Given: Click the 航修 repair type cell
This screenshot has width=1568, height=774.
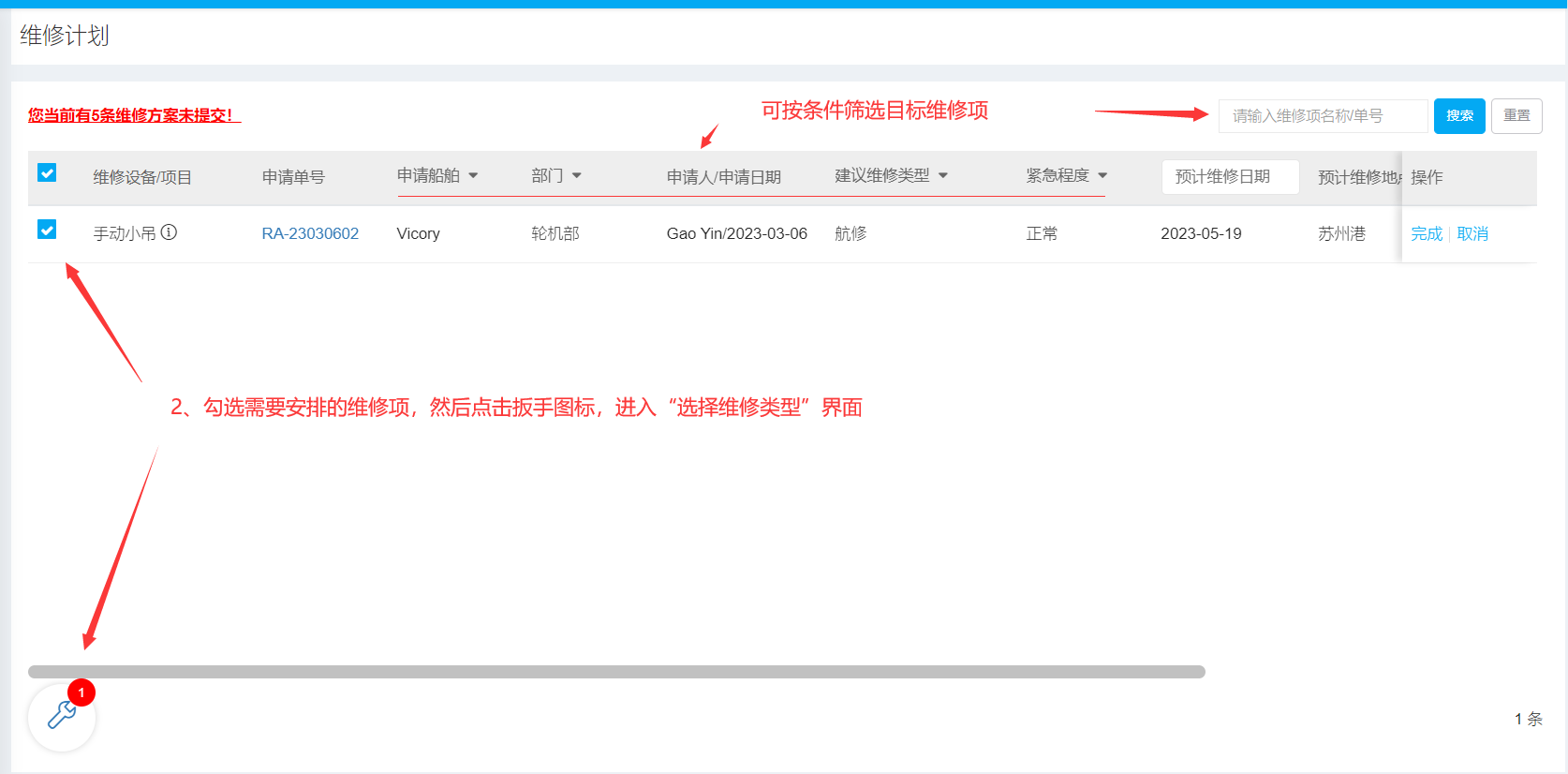Looking at the screenshot, I should (x=851, y=233).
